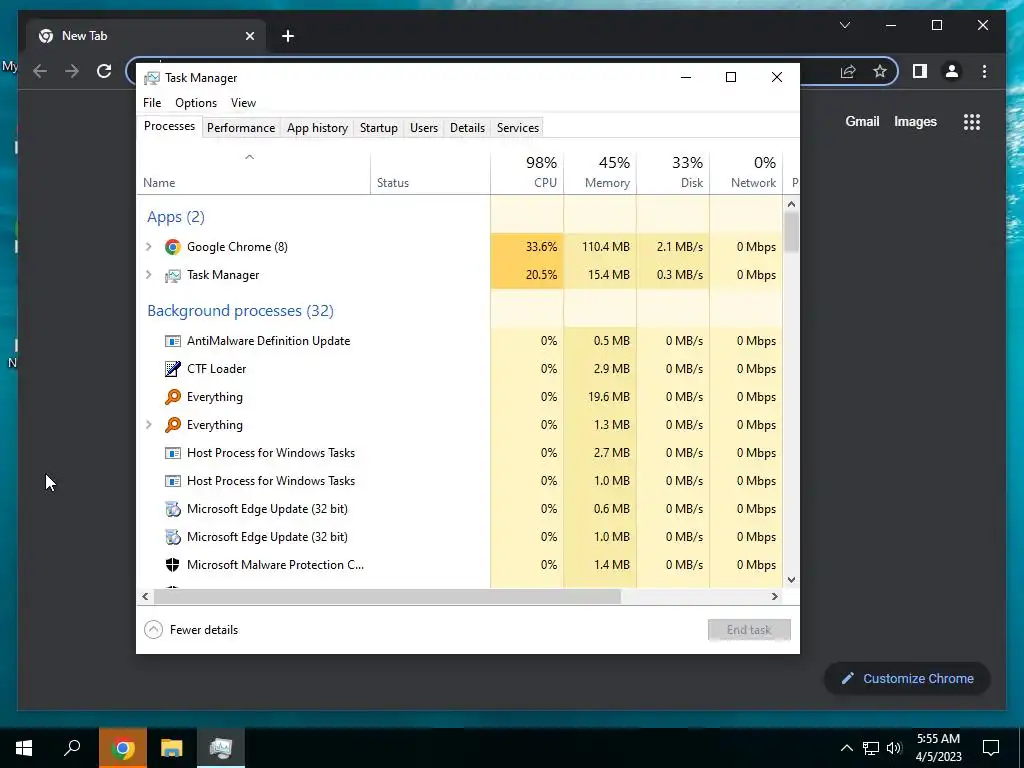Click Microsoft Edge Update icon with 0.6 MB
The width and height of the screenshot is (1024, 768).
[x=172, y=509]
